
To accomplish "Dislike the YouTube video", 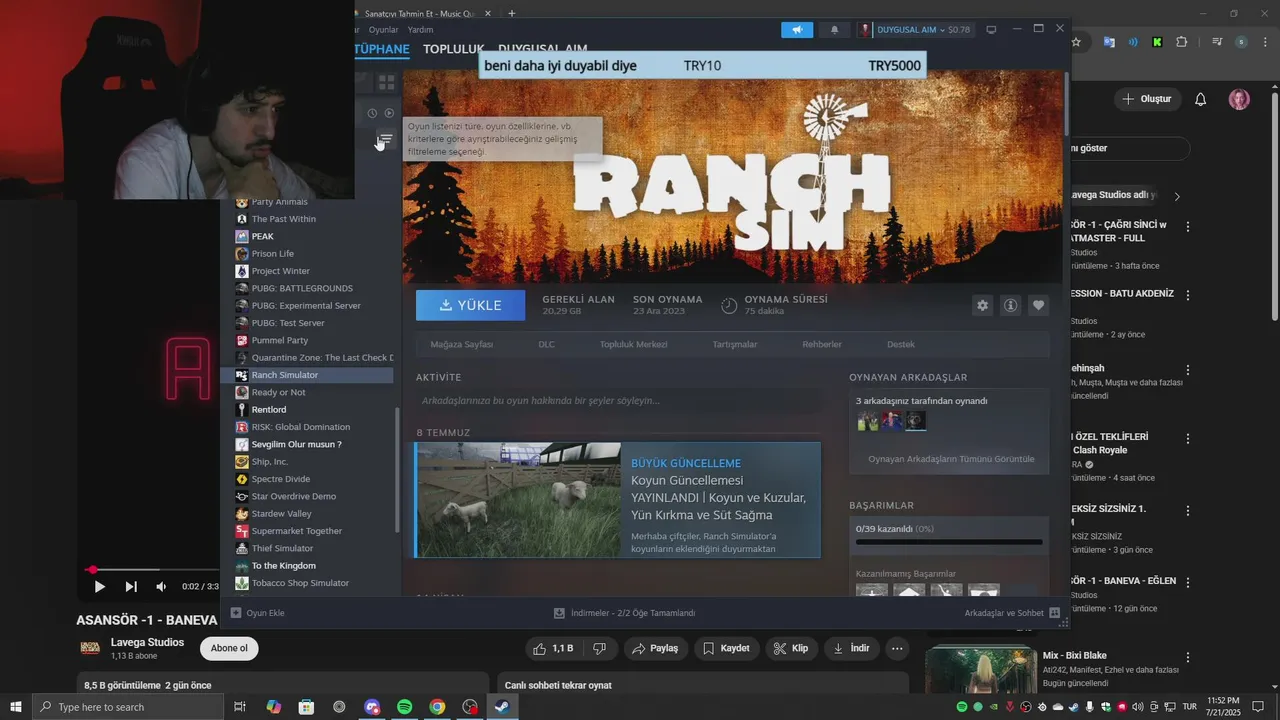I will click(599, 648).
